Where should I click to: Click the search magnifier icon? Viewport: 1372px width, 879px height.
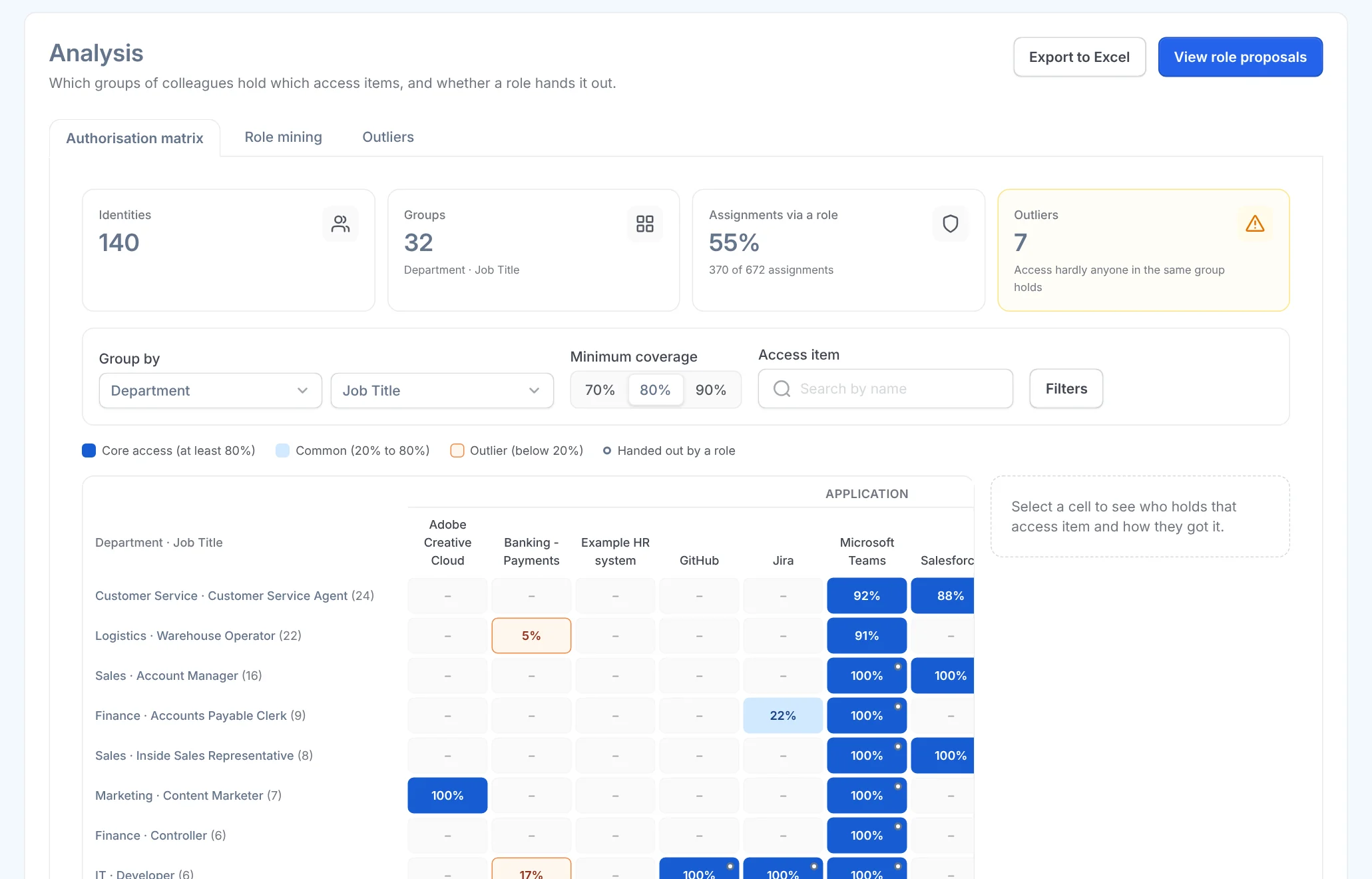click(782, 389)
